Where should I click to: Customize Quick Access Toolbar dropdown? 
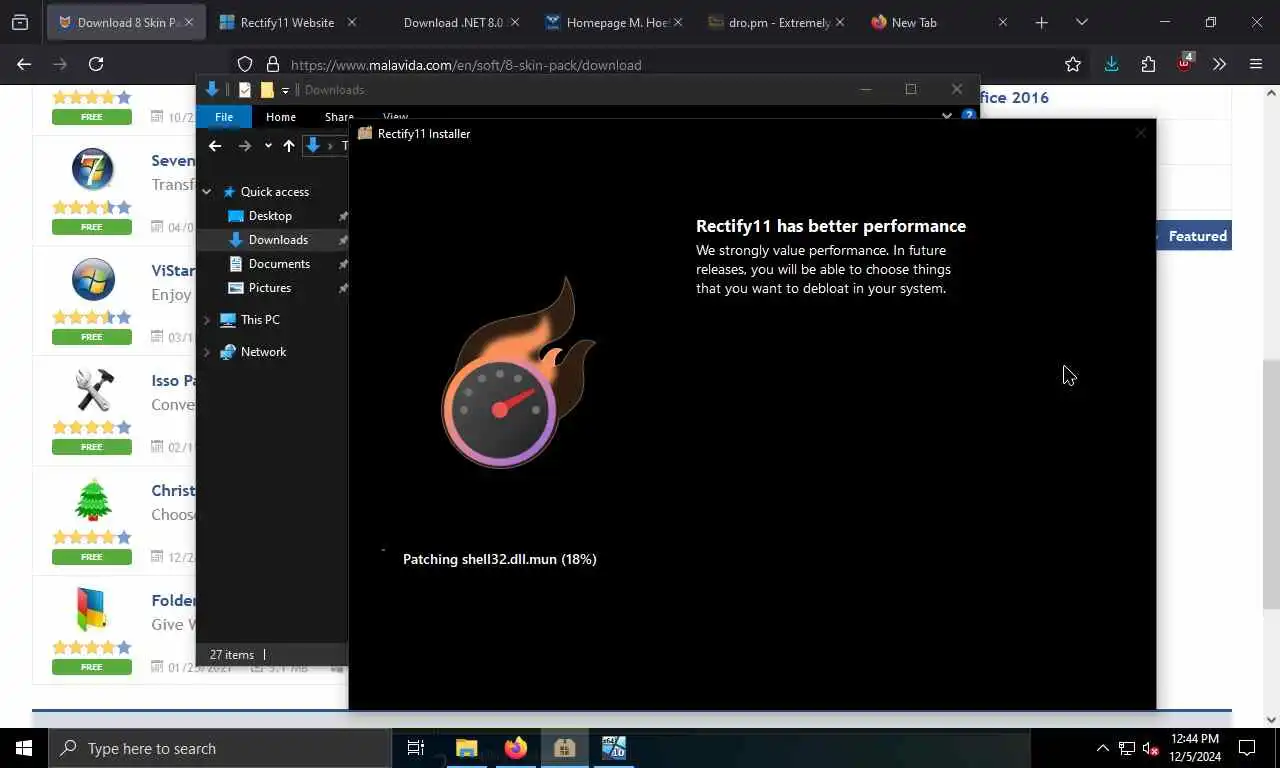[x=285, y=90]
